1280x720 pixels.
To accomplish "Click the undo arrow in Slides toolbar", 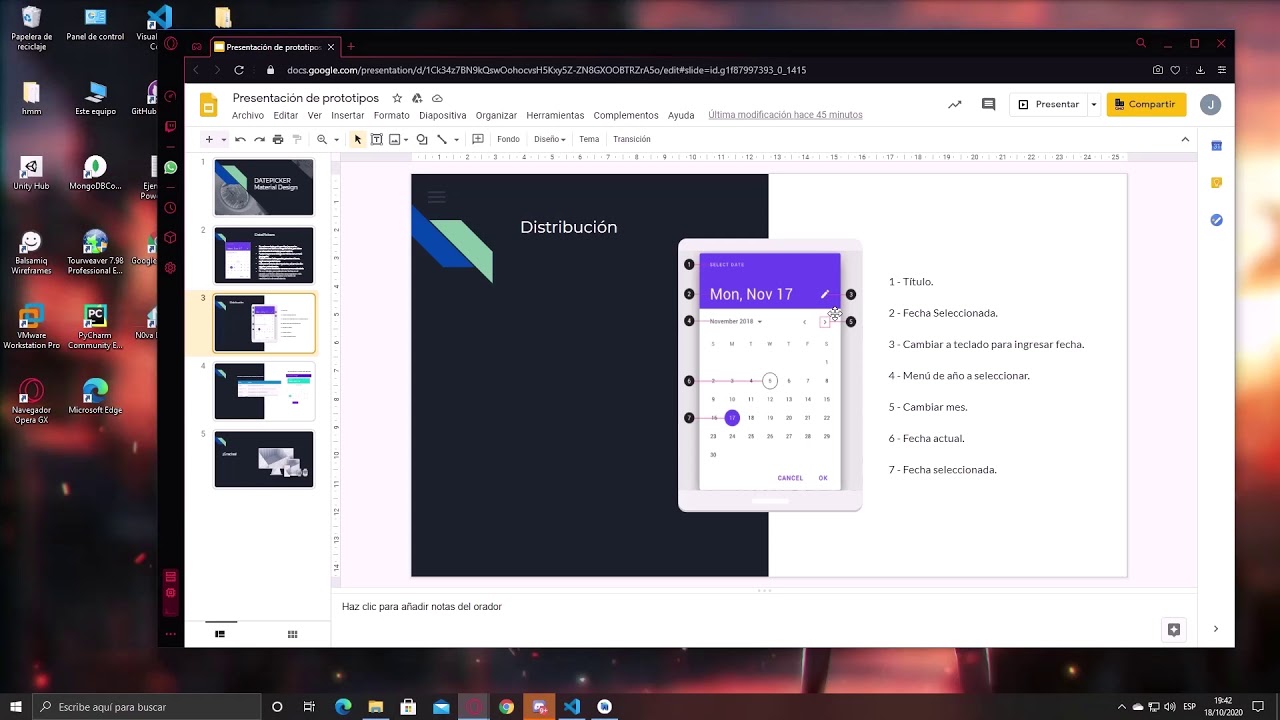I will [x=240, y=139].
